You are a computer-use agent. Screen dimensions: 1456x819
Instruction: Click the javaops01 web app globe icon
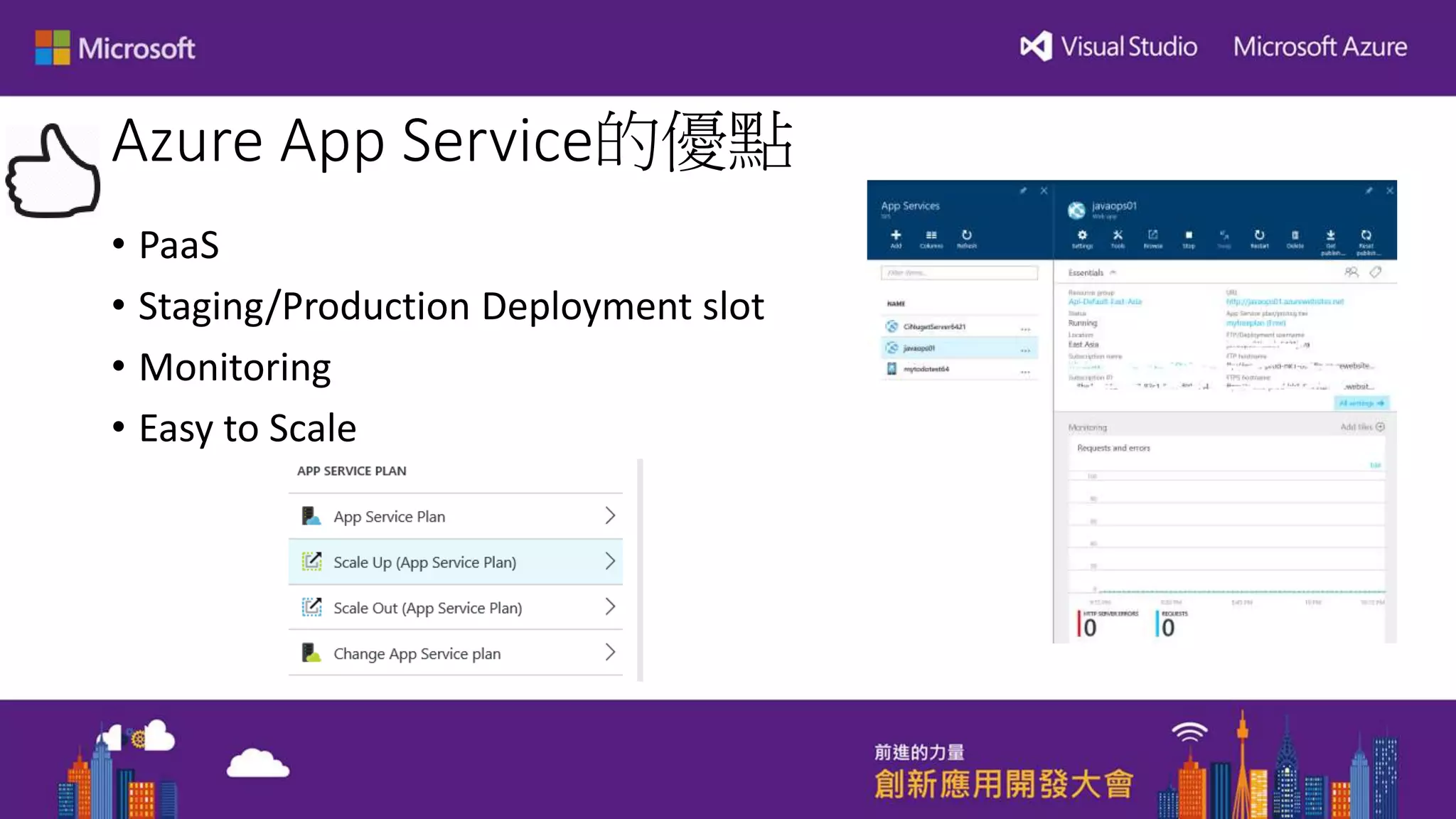[x=1076, y=210]
